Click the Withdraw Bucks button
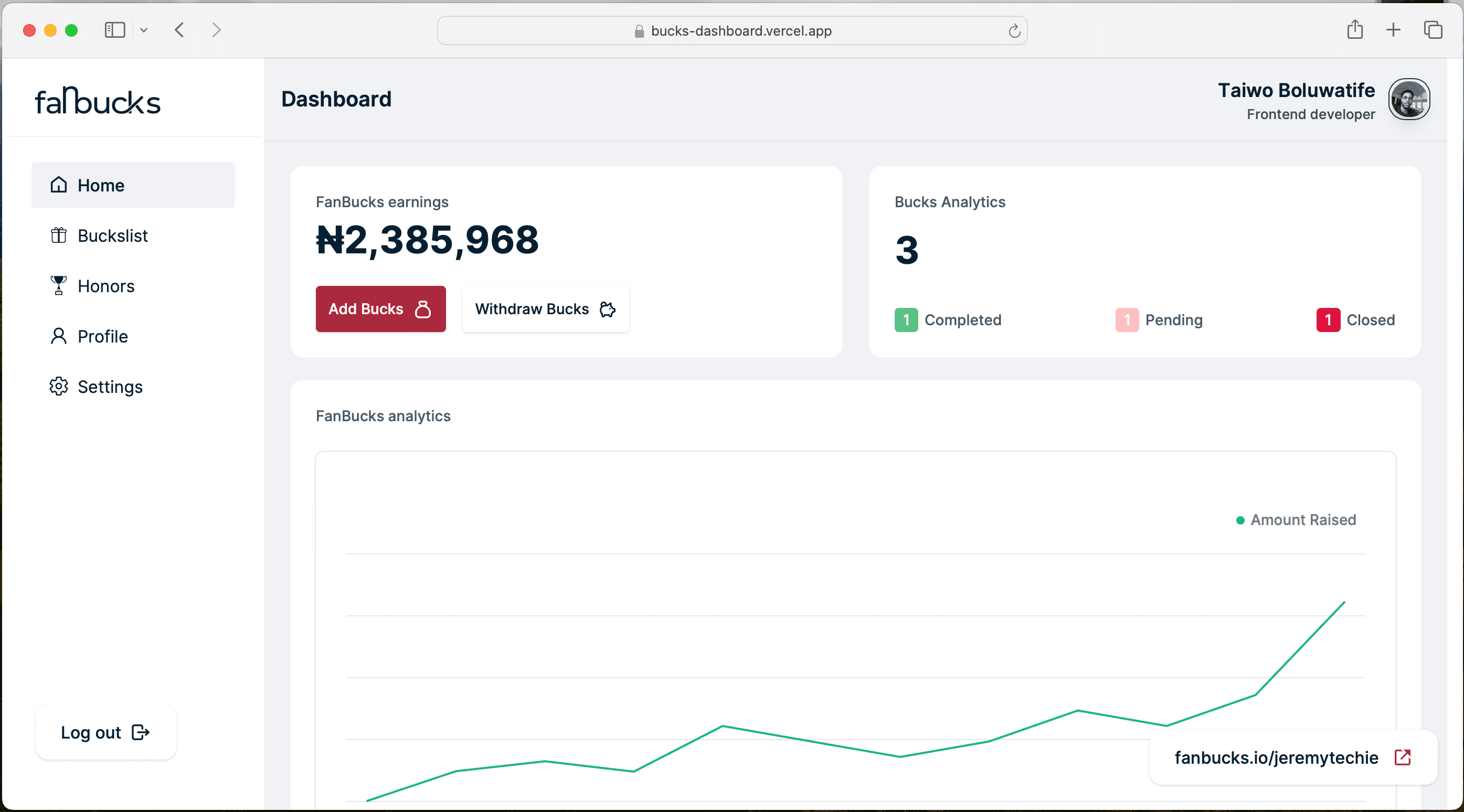Screen dimensions: 1464x812 (x=546, y=308)
